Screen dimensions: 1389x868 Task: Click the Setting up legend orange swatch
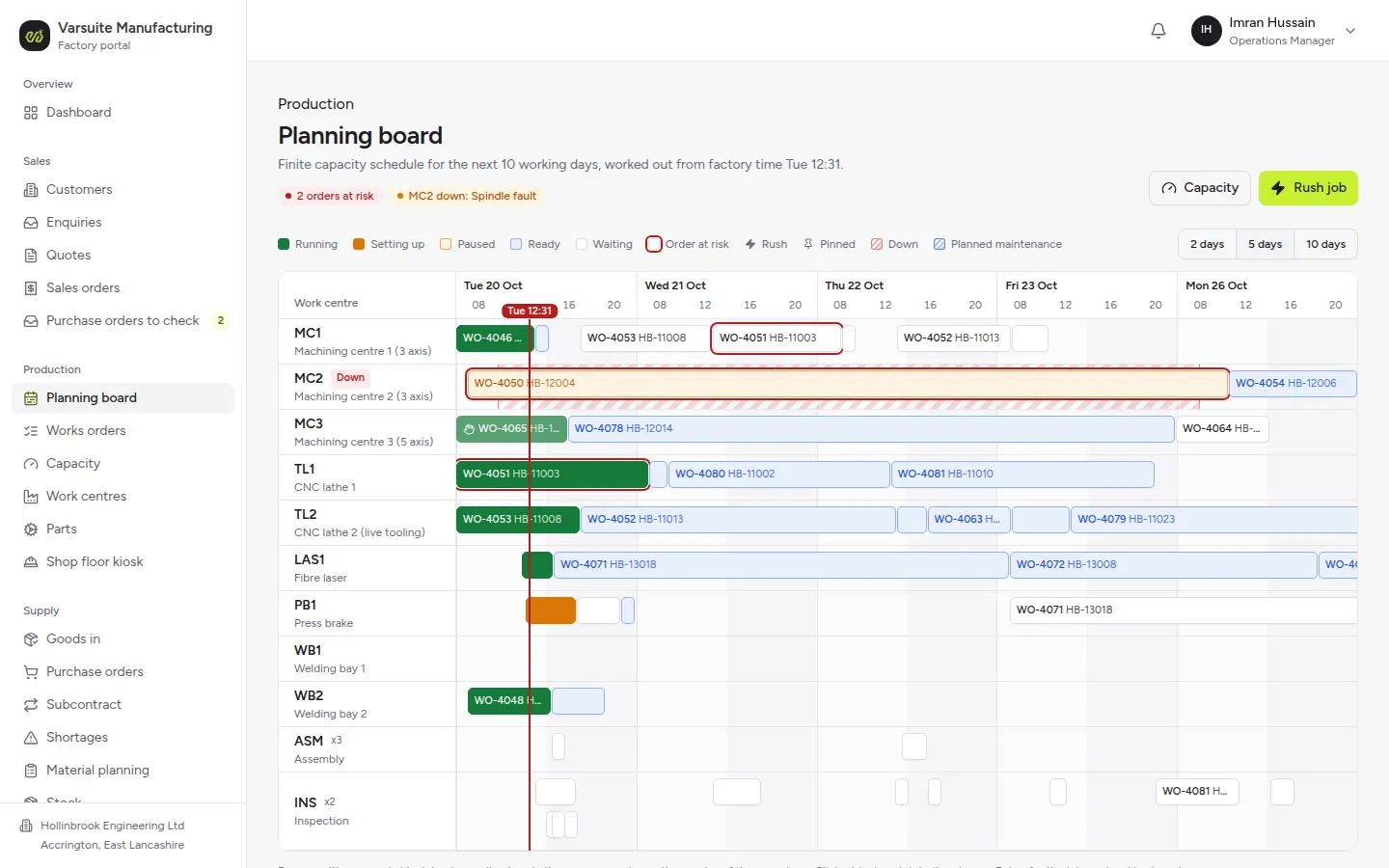tap(359, 245)
